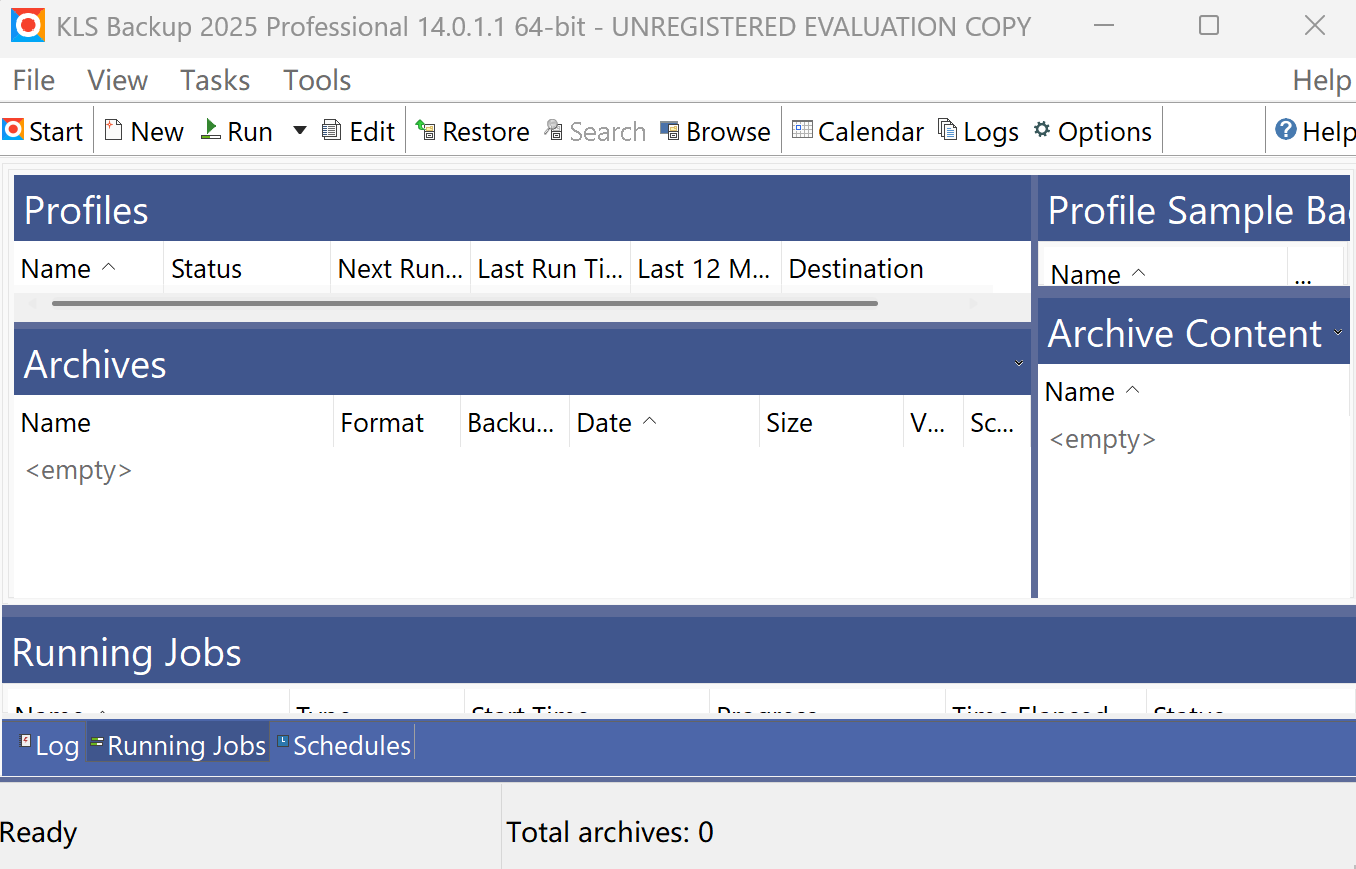This screenshot has height=869, width=1356.
Task: Open the Tools menu
Action: (317, 80)
